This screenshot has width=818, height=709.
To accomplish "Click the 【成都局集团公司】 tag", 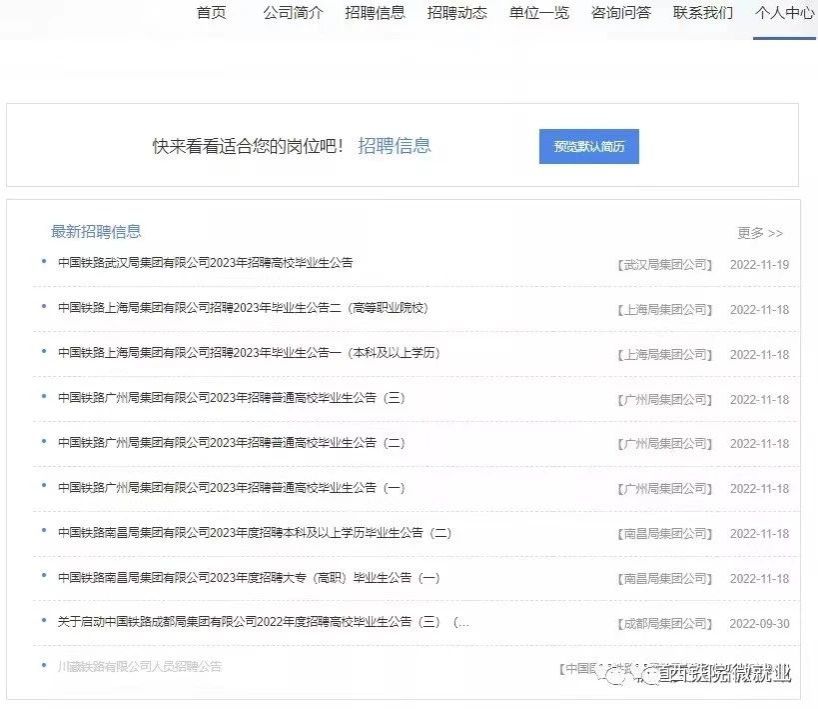I will click(x=665, y=623).
